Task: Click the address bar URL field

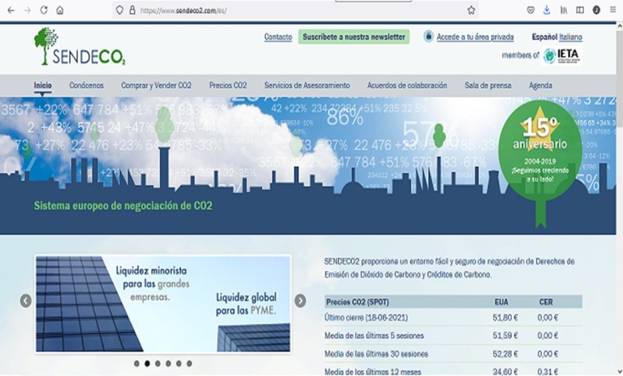Action: click(294, 11)
